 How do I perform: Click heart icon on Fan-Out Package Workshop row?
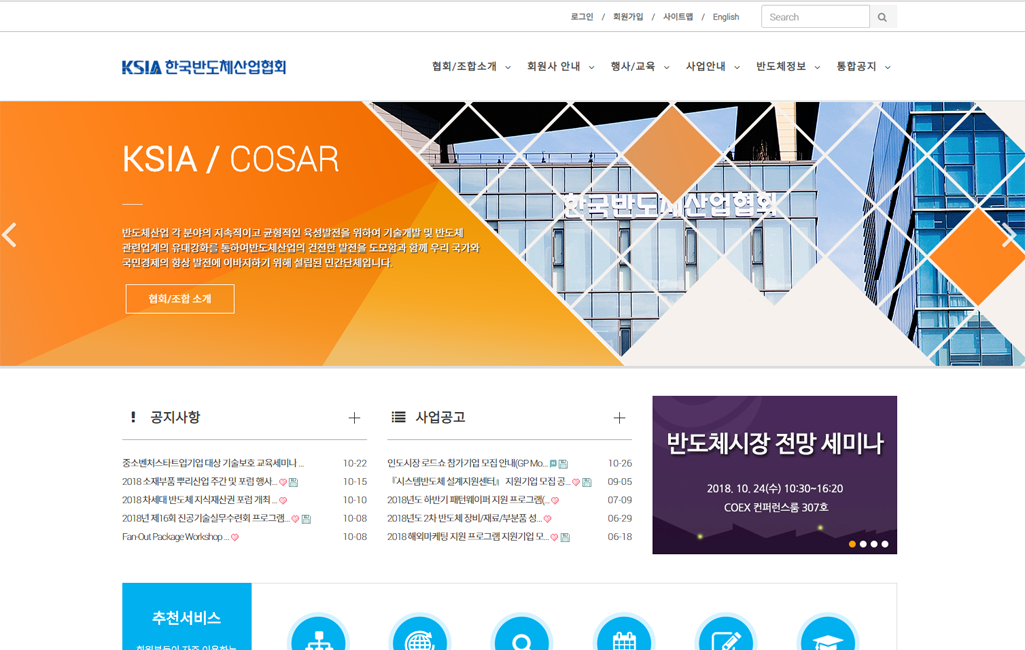235,538
